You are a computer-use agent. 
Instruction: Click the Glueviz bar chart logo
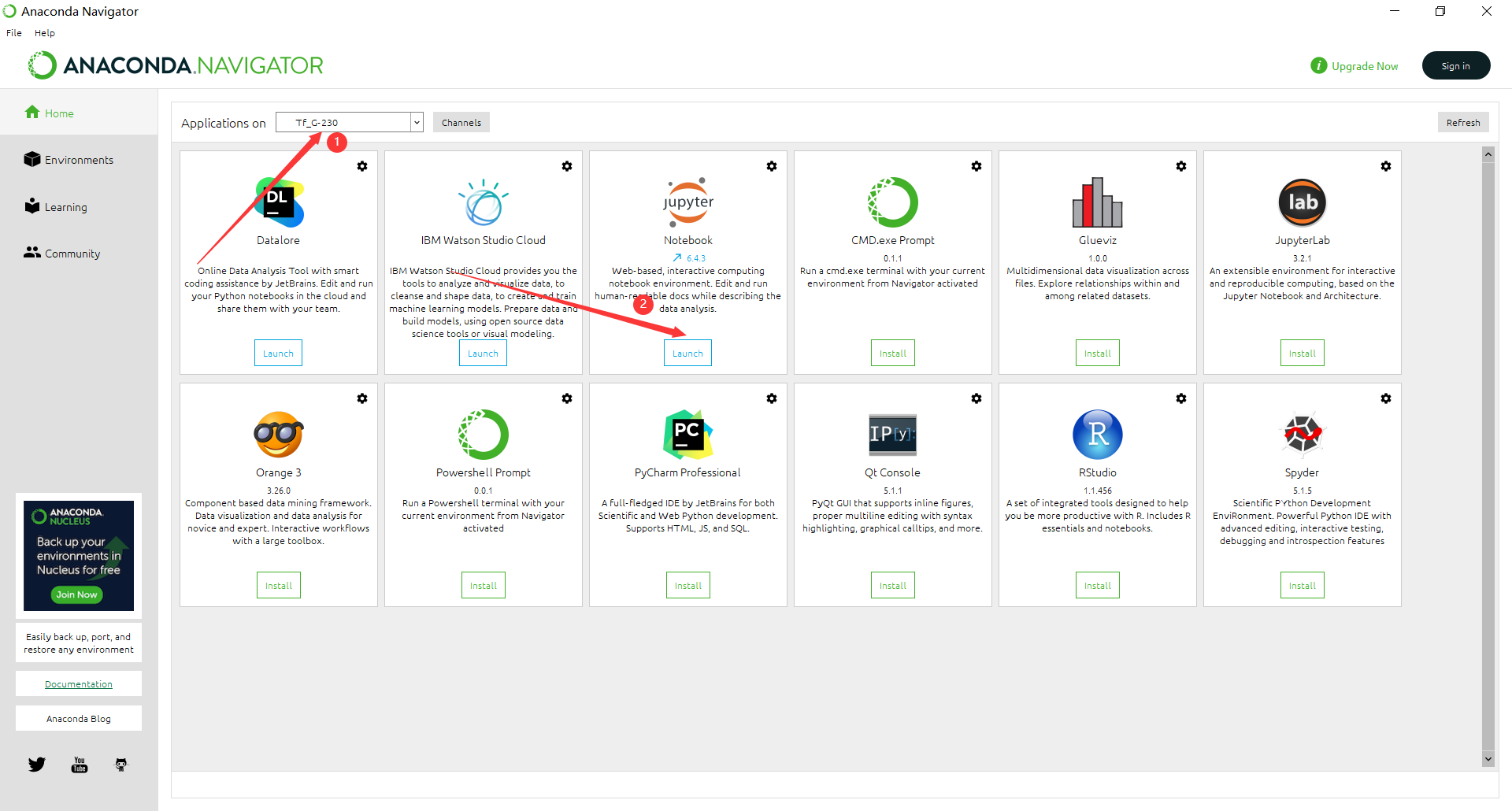1098,202
